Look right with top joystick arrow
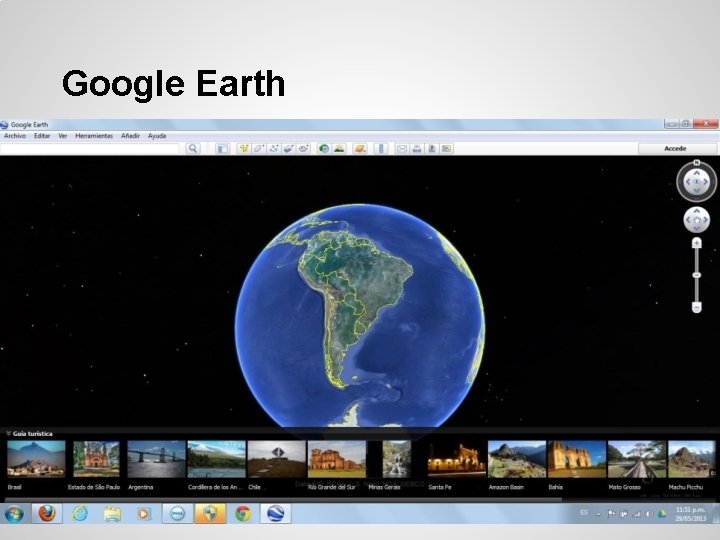Screen dimensions: 720x540 (706, 182)
